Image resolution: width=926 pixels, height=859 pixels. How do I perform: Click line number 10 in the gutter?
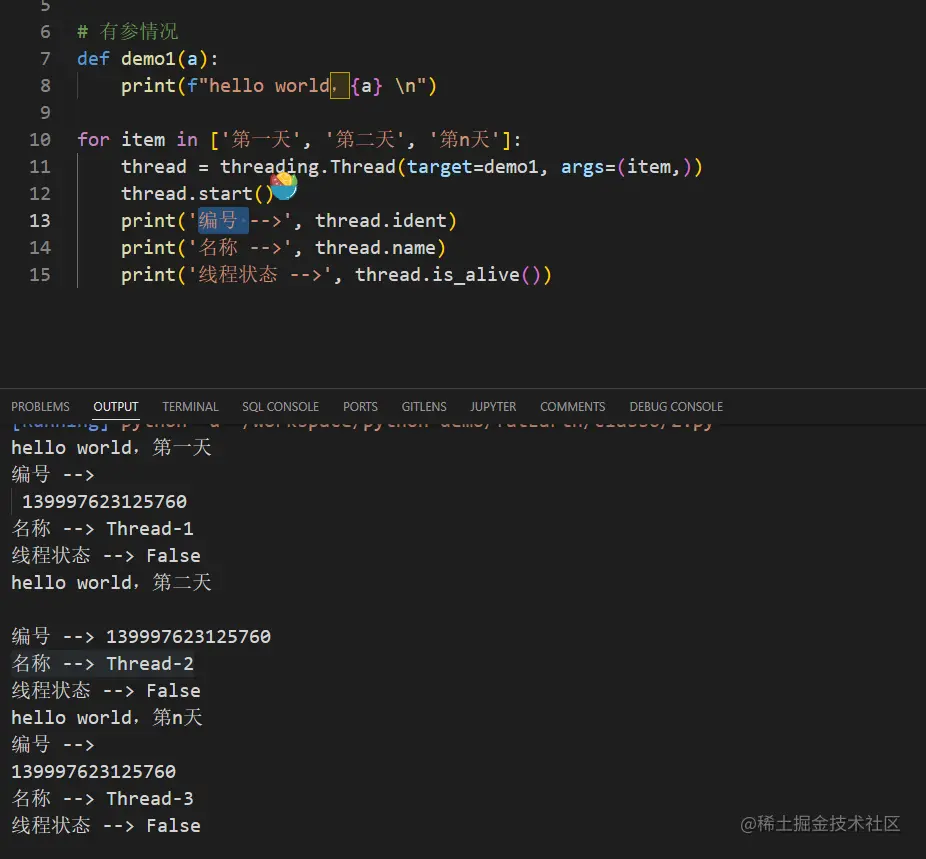click(x=40, y=140)
